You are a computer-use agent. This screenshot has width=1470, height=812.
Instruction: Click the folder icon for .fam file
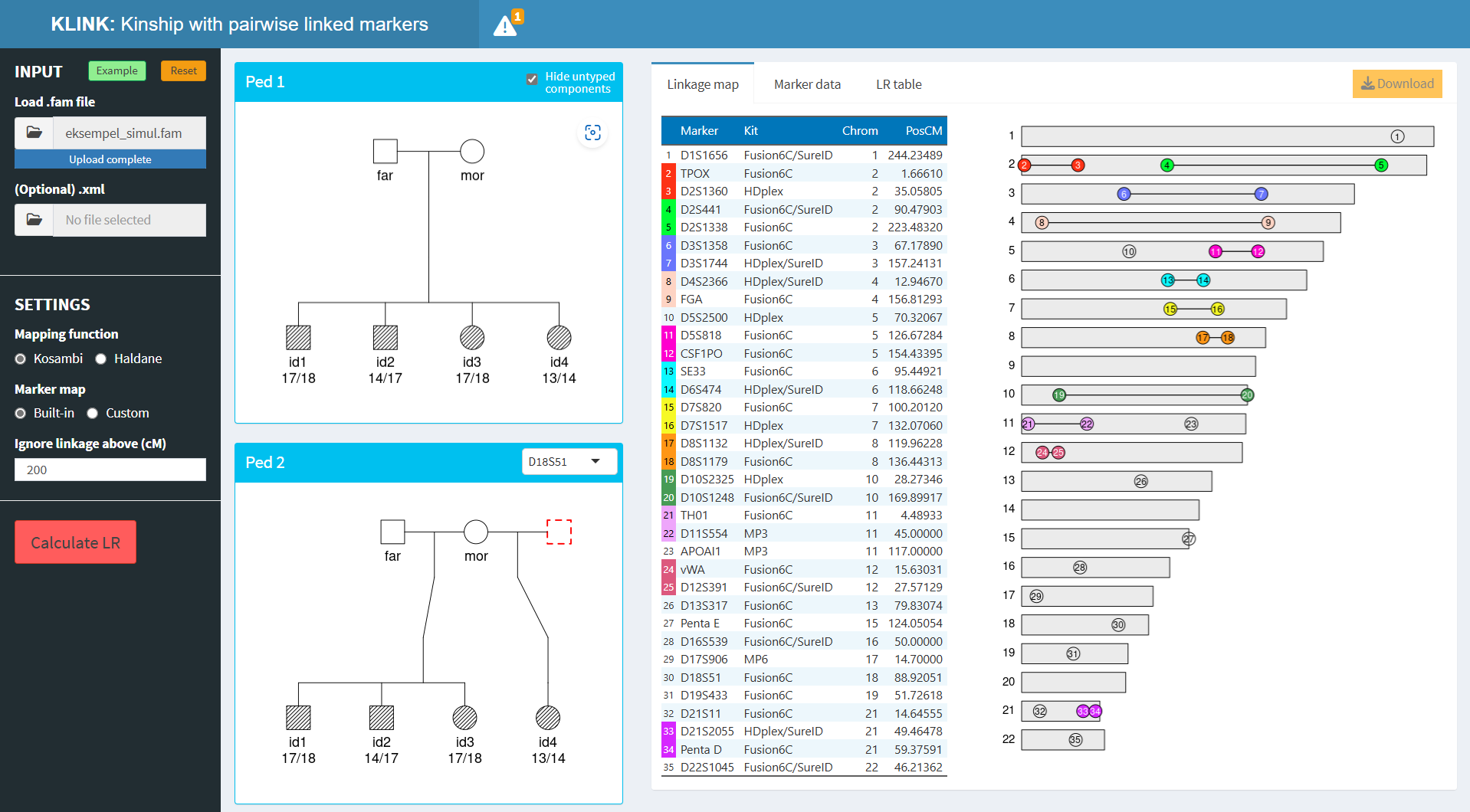pos(34,133)
